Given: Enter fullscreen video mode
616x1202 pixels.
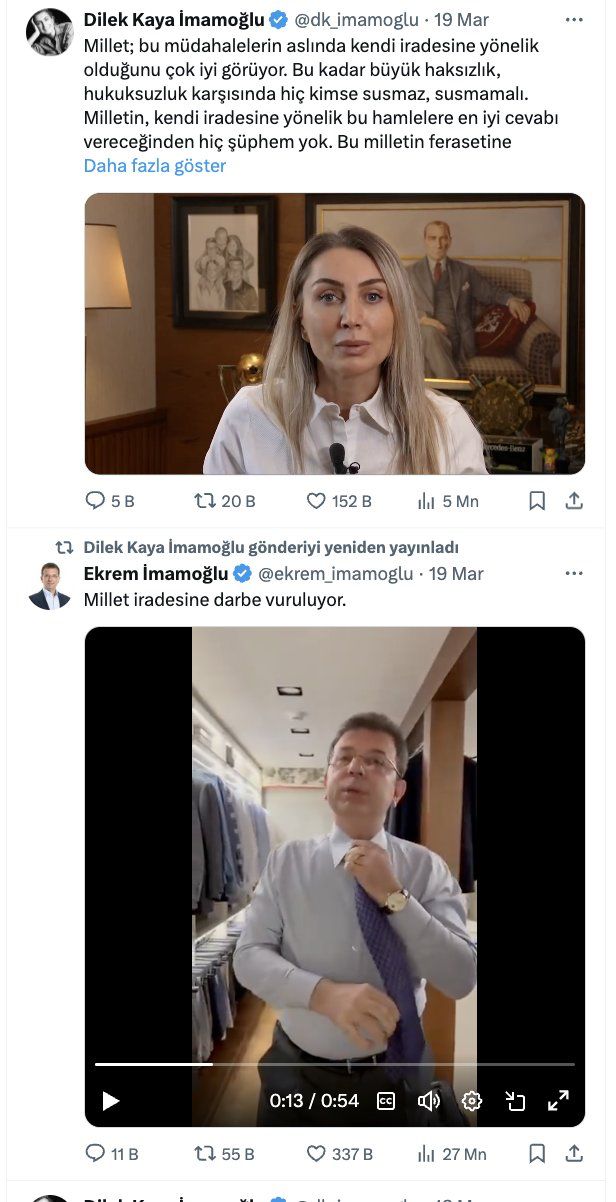Looking at the screenshot, I should pos(558,1101).
